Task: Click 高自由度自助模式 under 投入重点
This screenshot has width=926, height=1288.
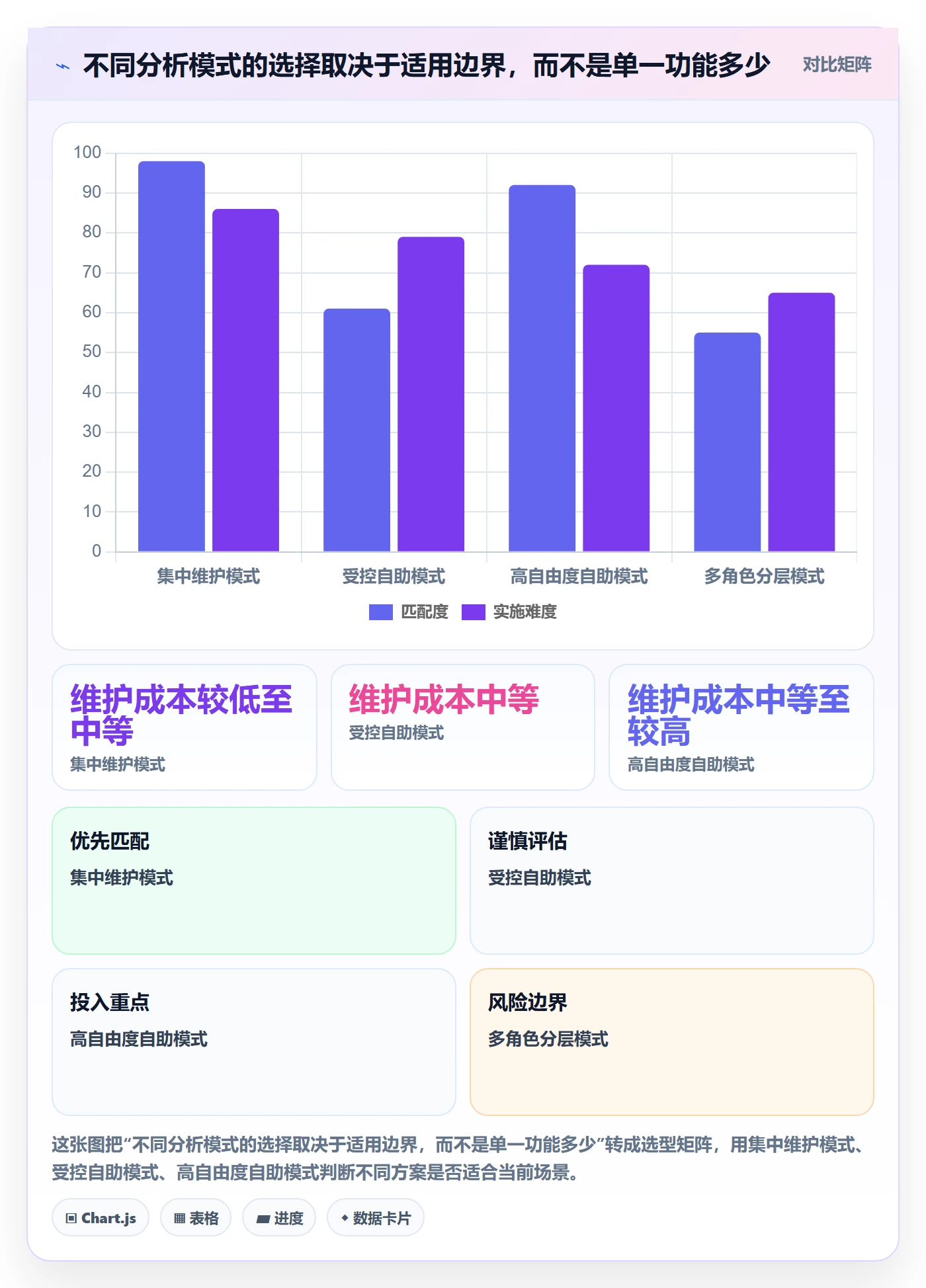Action: [x=139, y=1039]
